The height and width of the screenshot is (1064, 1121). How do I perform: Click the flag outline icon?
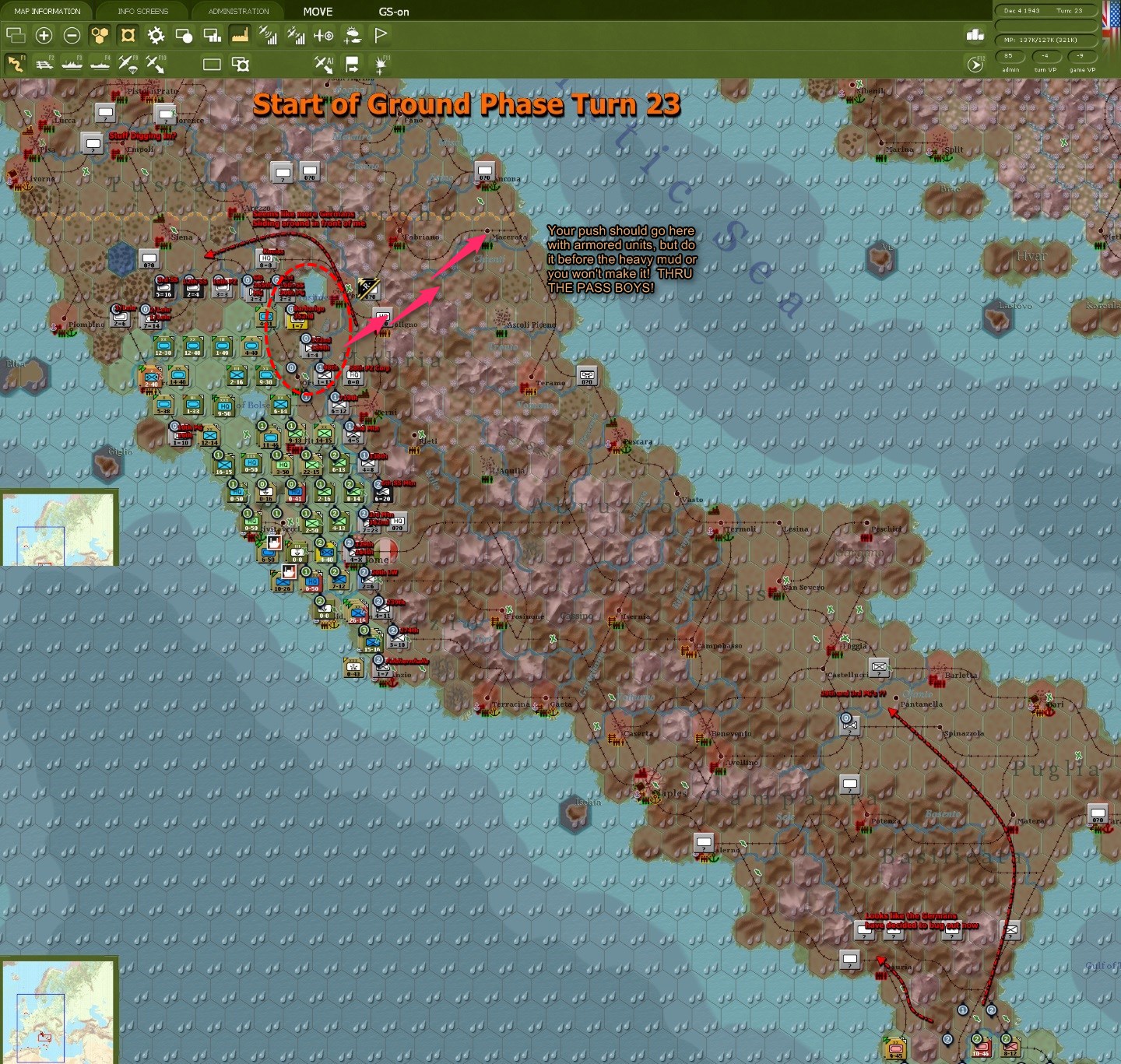(381, 35)
